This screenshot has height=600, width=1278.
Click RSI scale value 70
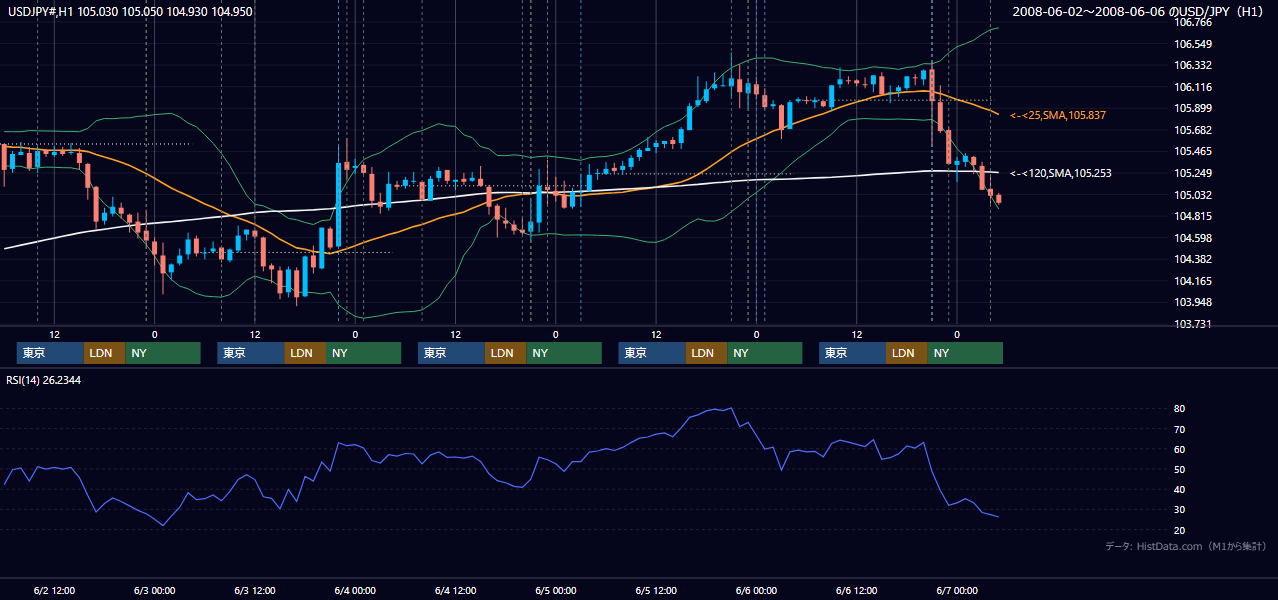click(x=1180, y=429)
